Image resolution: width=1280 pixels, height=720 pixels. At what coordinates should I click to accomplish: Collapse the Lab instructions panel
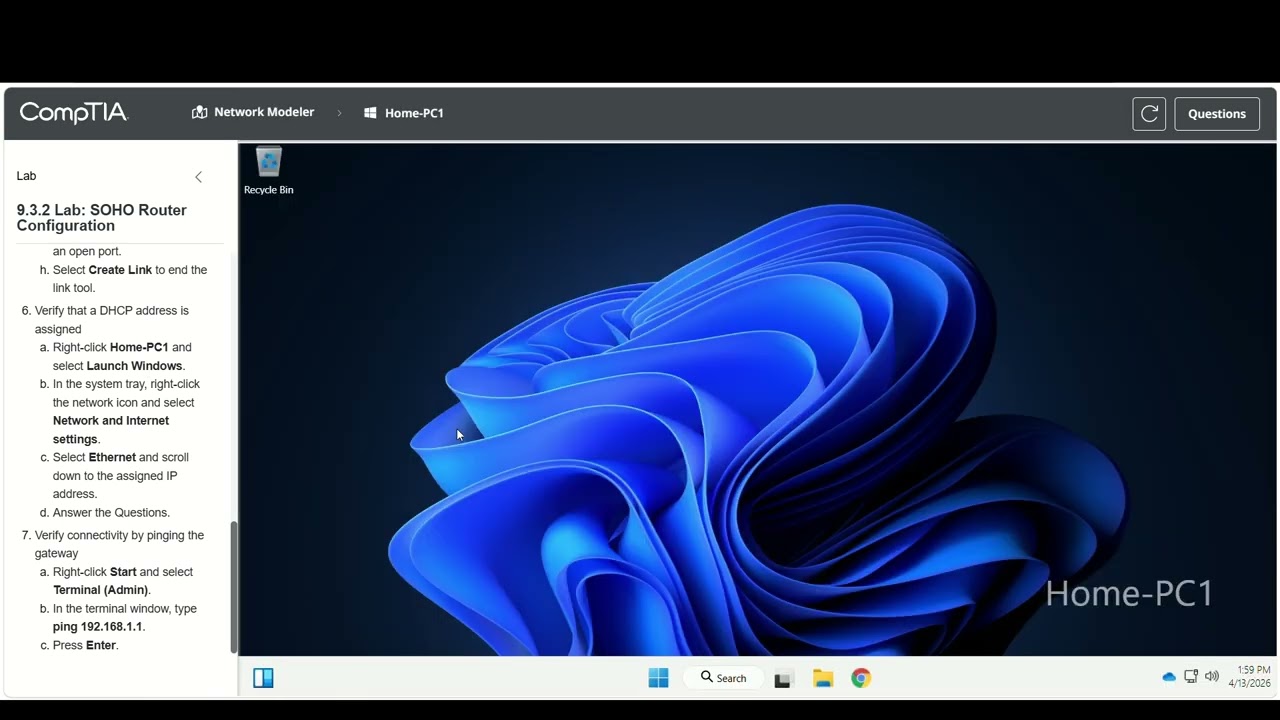point(198,177)
